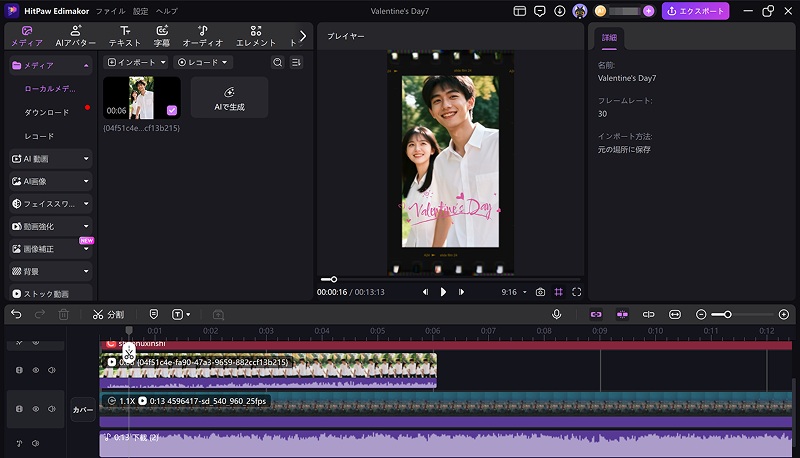Zoom in the timeline with plus

(784, 314)
